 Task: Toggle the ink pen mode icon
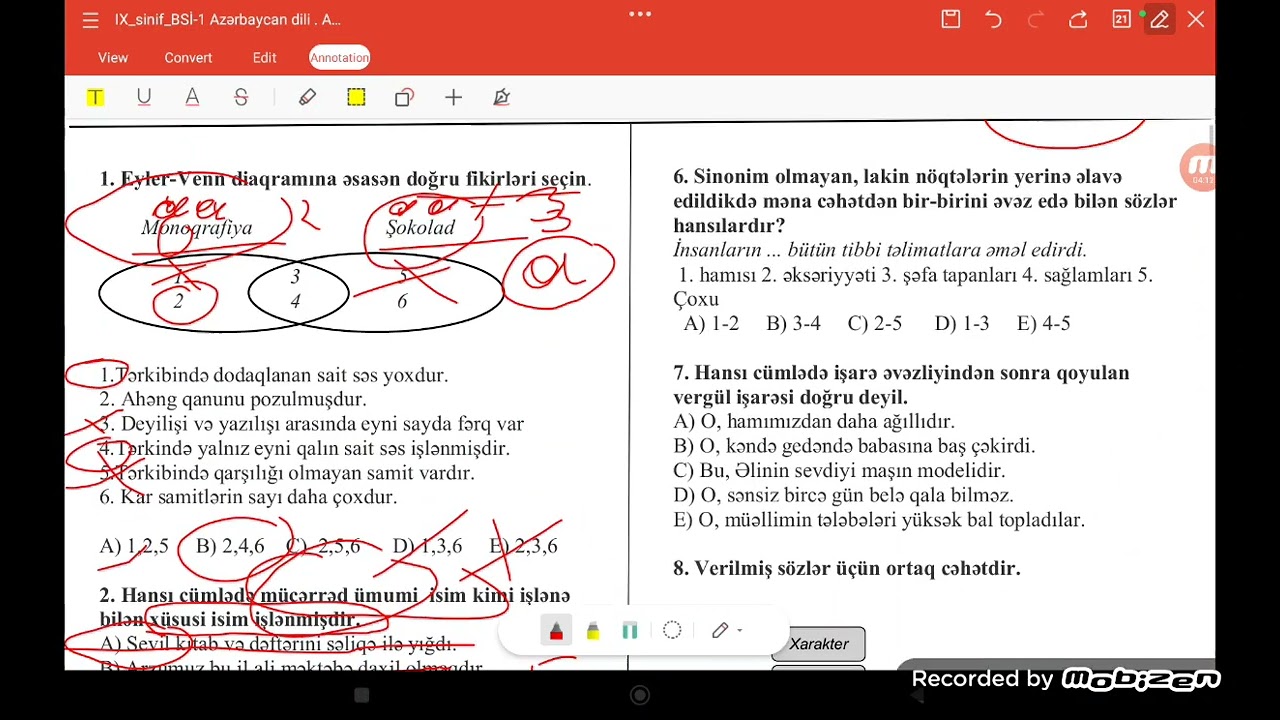coord(1159,19)
